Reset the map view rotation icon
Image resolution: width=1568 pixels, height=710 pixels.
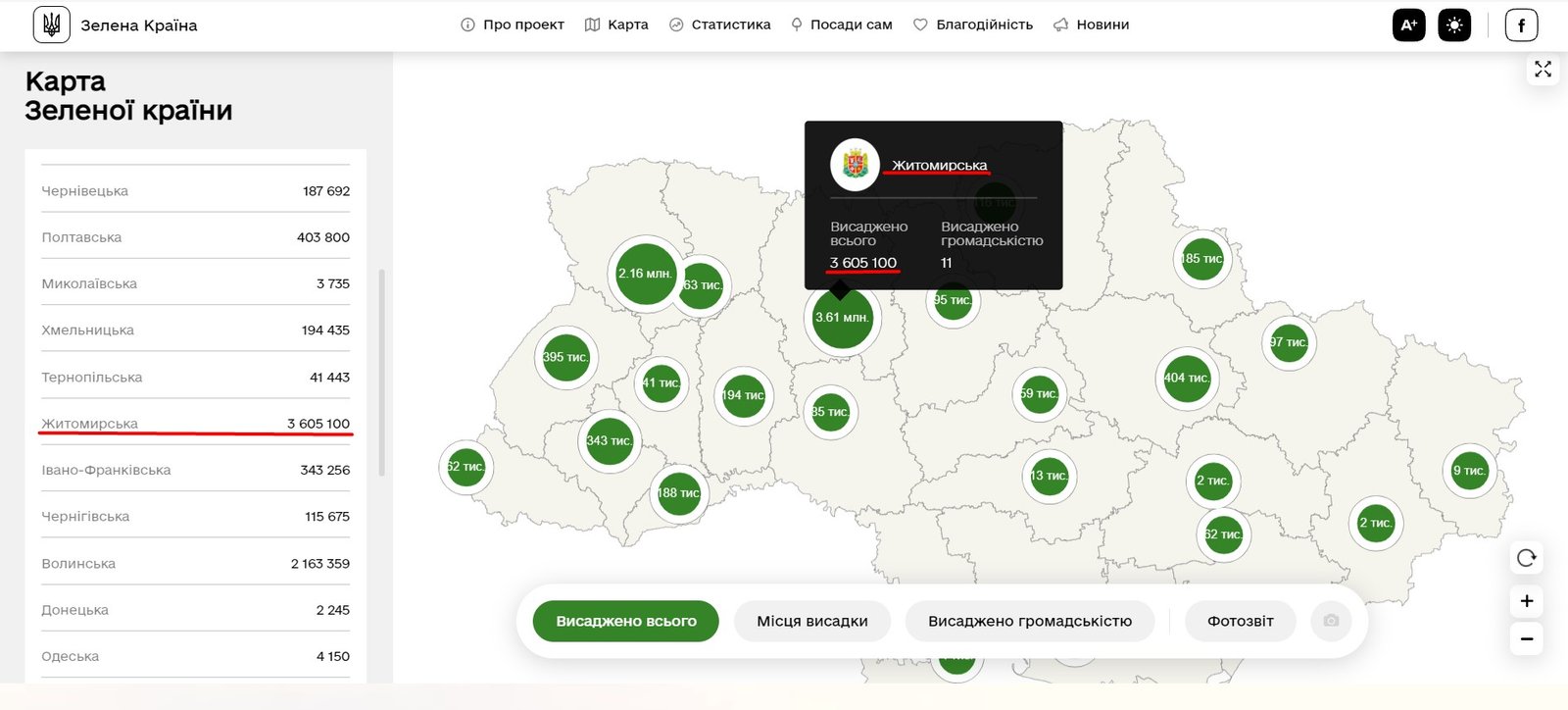point(1526,558)
